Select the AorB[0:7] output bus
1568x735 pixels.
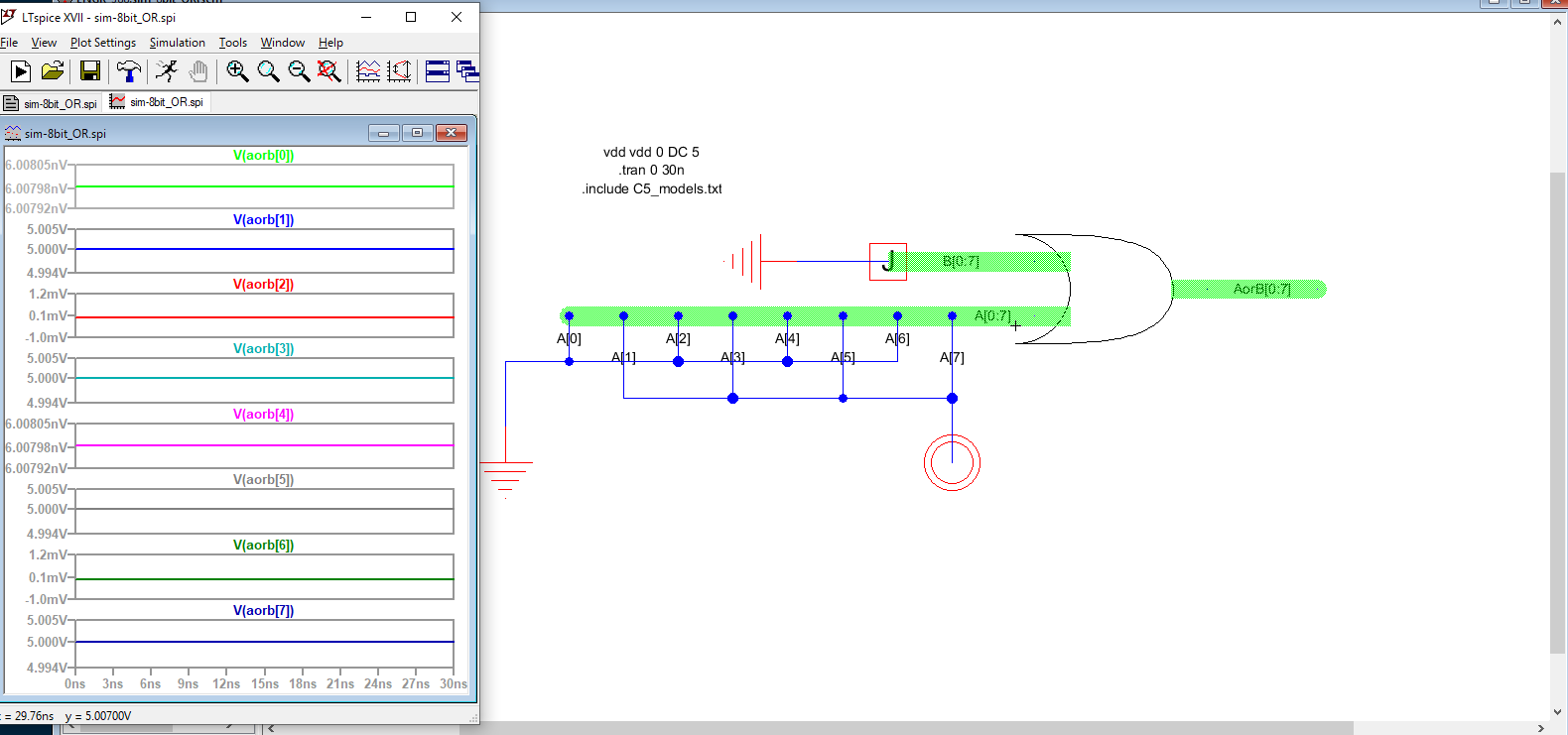point(1249,289)
